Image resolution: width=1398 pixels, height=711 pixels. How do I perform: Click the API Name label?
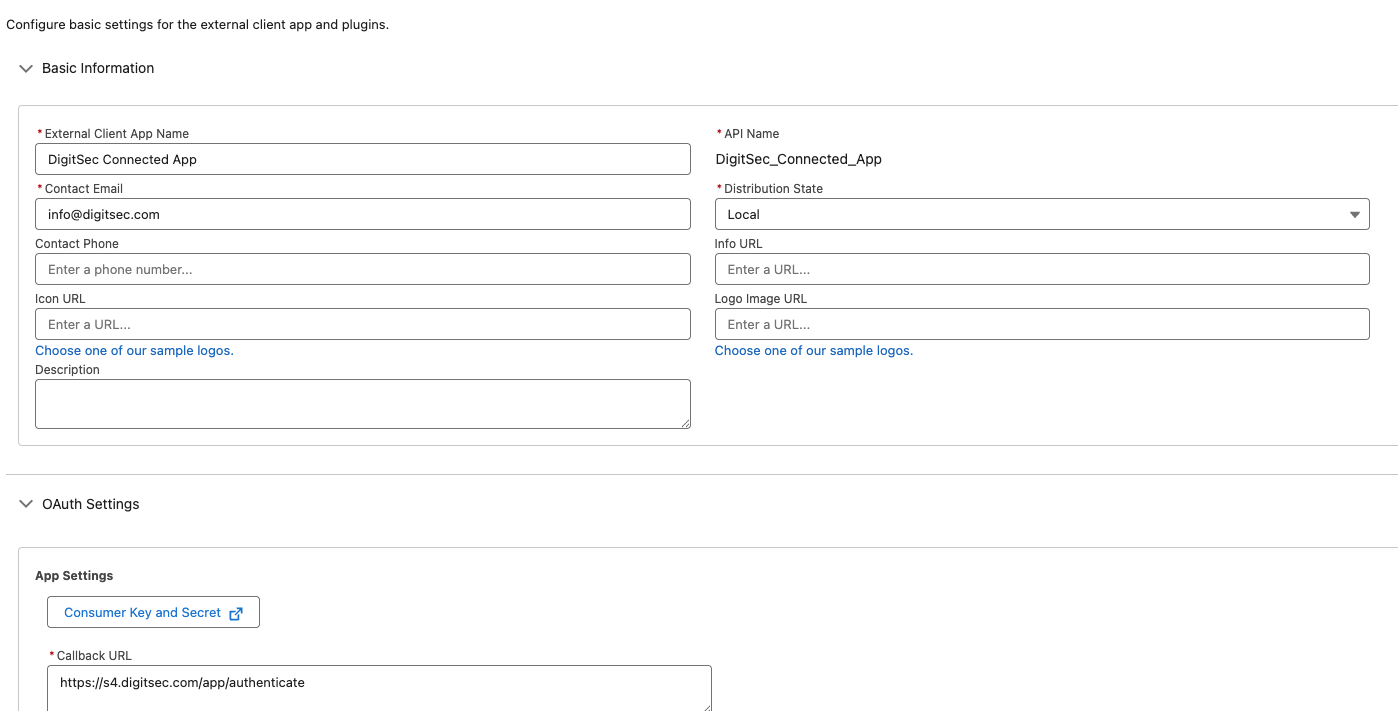(752, 134)
